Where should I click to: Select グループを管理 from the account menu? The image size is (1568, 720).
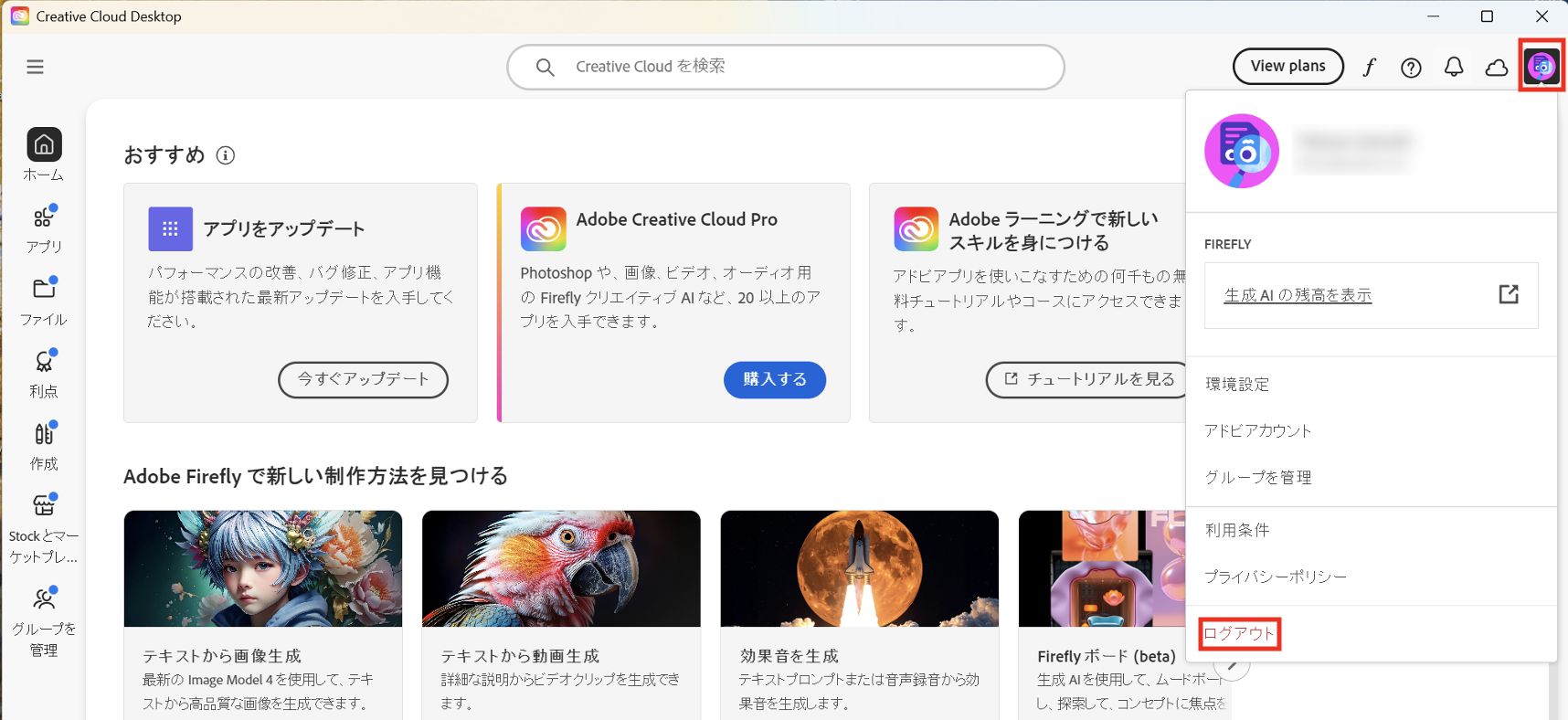click(1258, 477)
